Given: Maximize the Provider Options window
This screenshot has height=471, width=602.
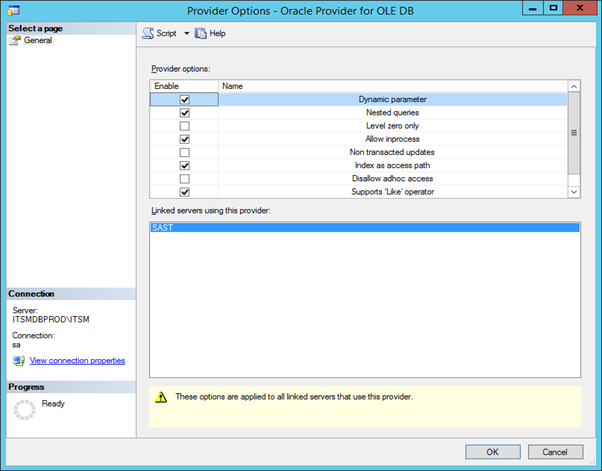Looking at the screenshot, I should pos(553,8).
